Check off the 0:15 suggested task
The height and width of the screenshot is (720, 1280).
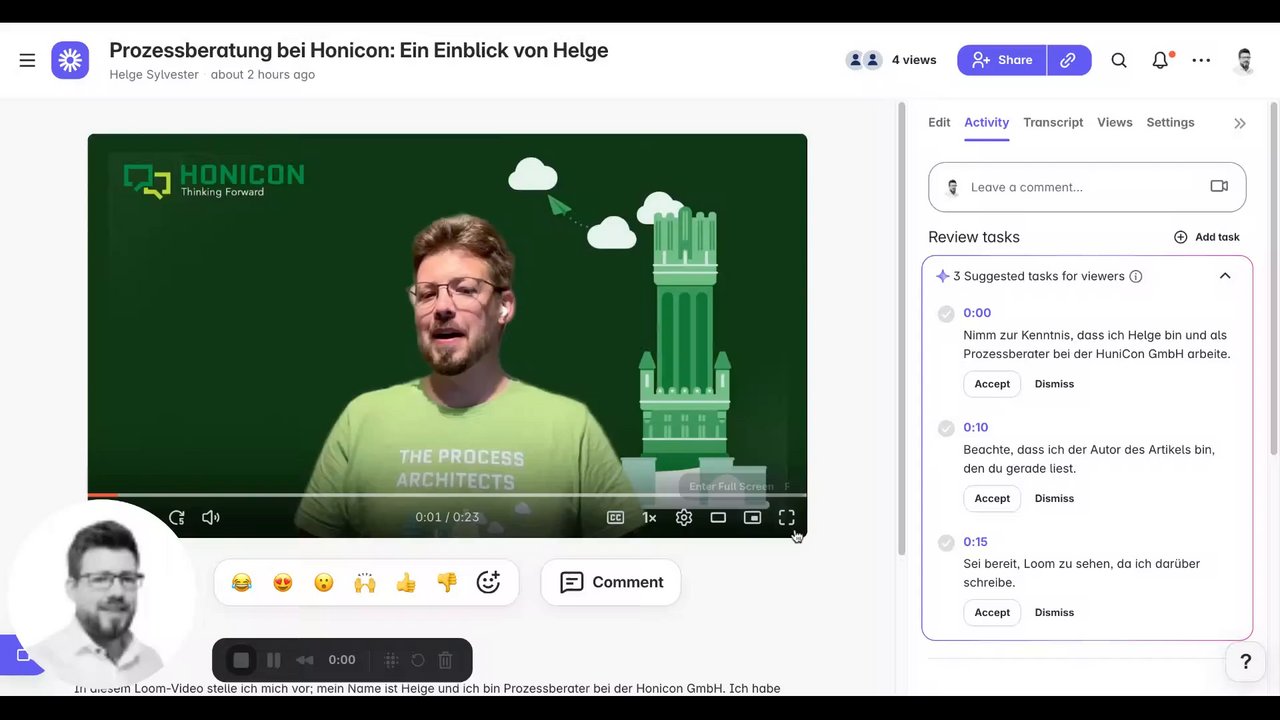946,542
